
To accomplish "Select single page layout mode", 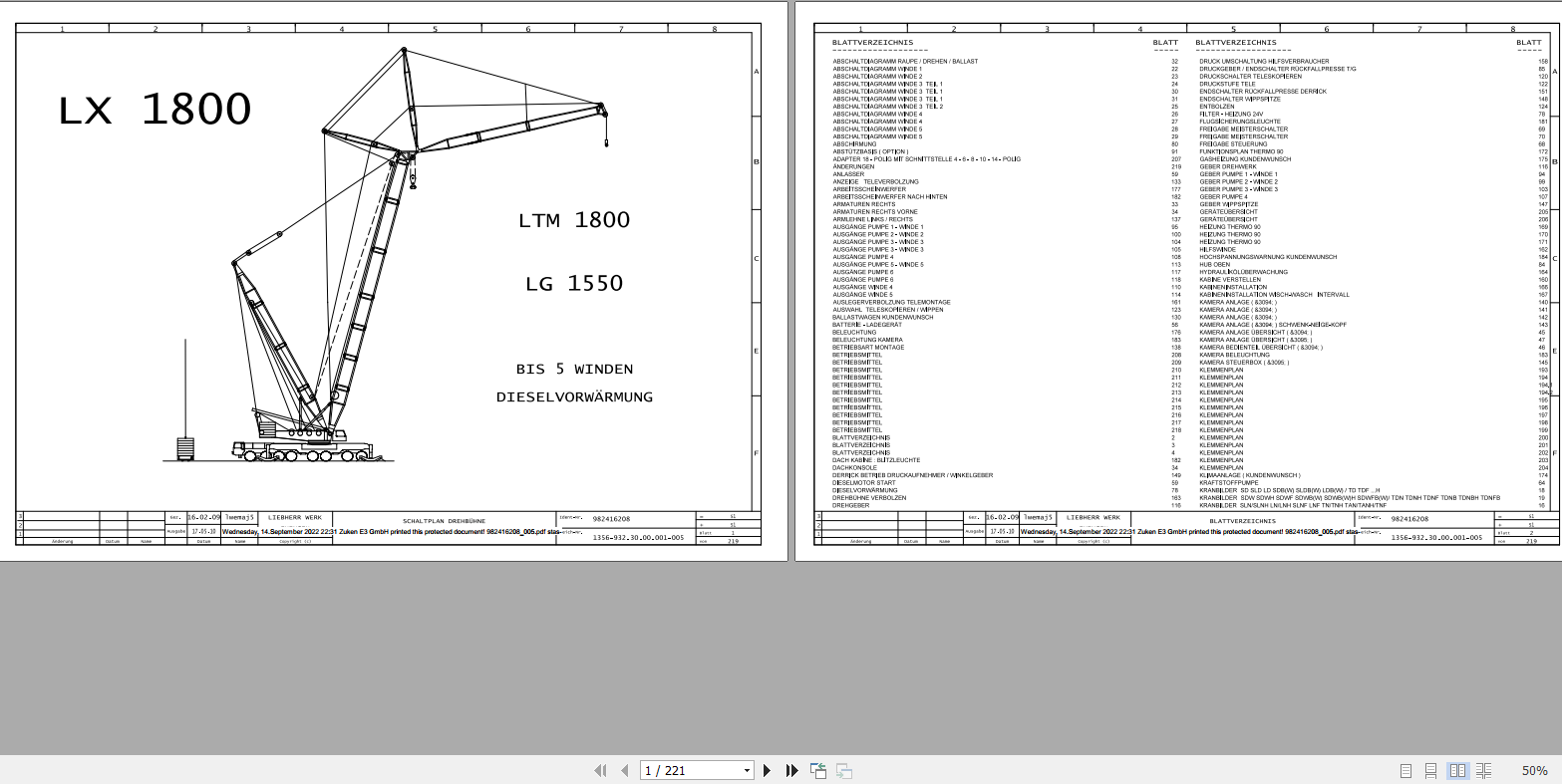I will pos(1406,770).
